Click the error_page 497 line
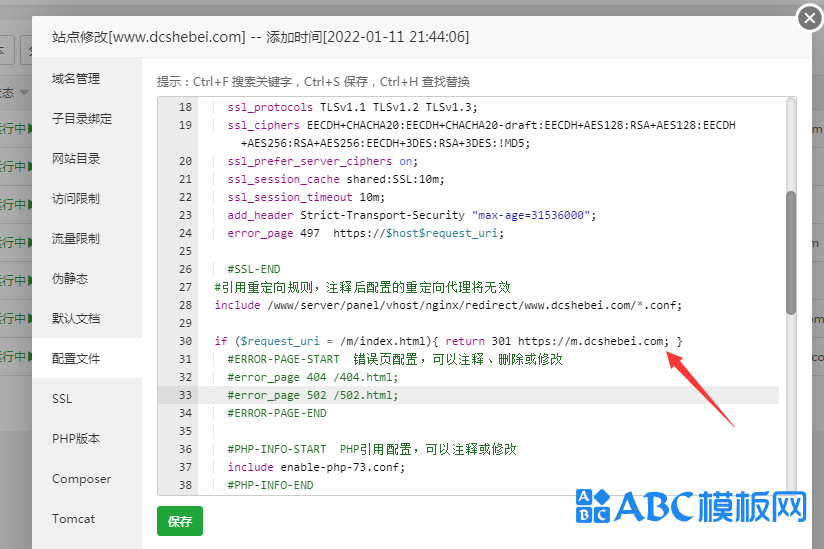Screen dimensions: 824x549 coord(365,233)
